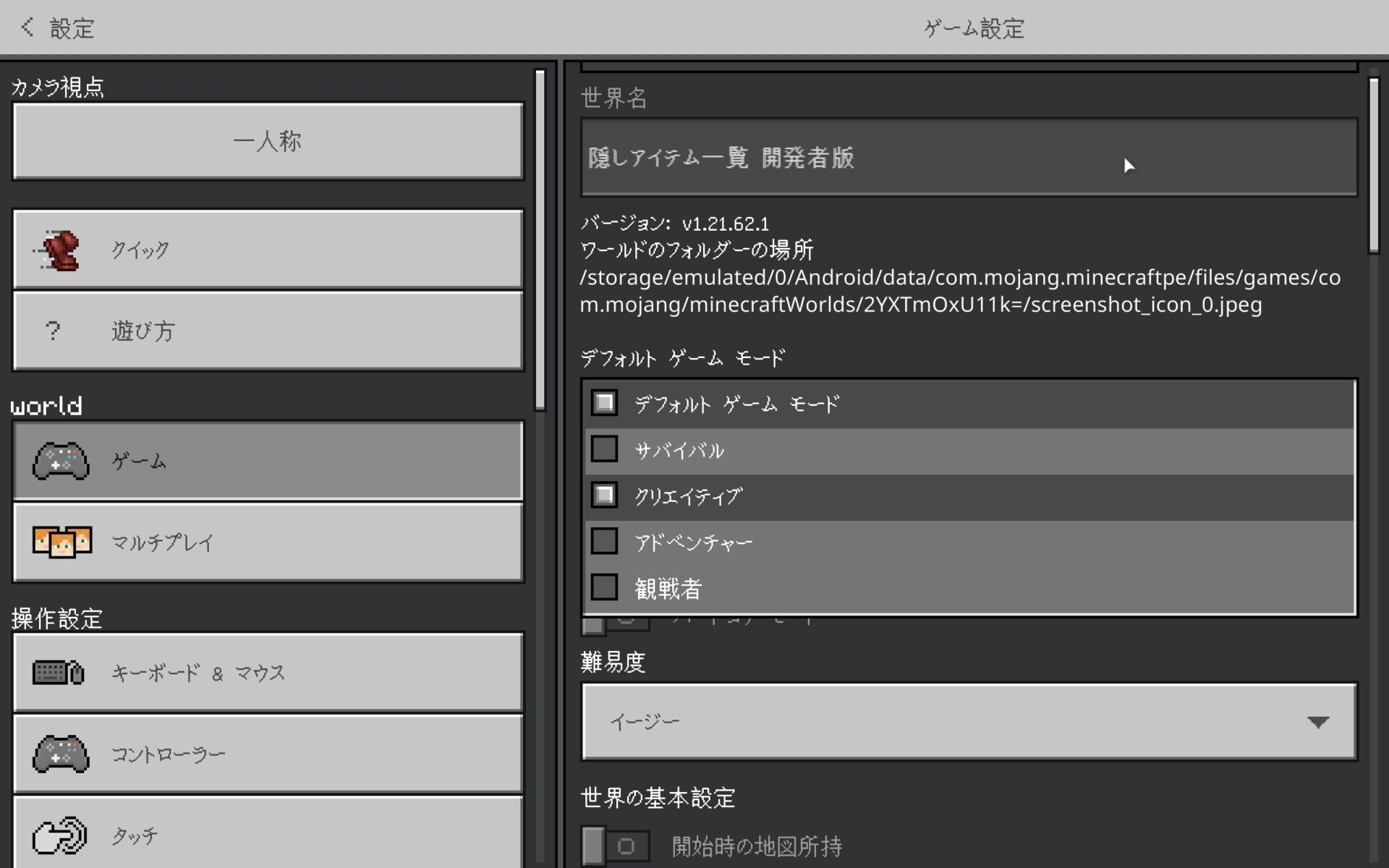Select the 観戦者 label in the mode list
Screen dimensions: 1389x868
(668, 589)
